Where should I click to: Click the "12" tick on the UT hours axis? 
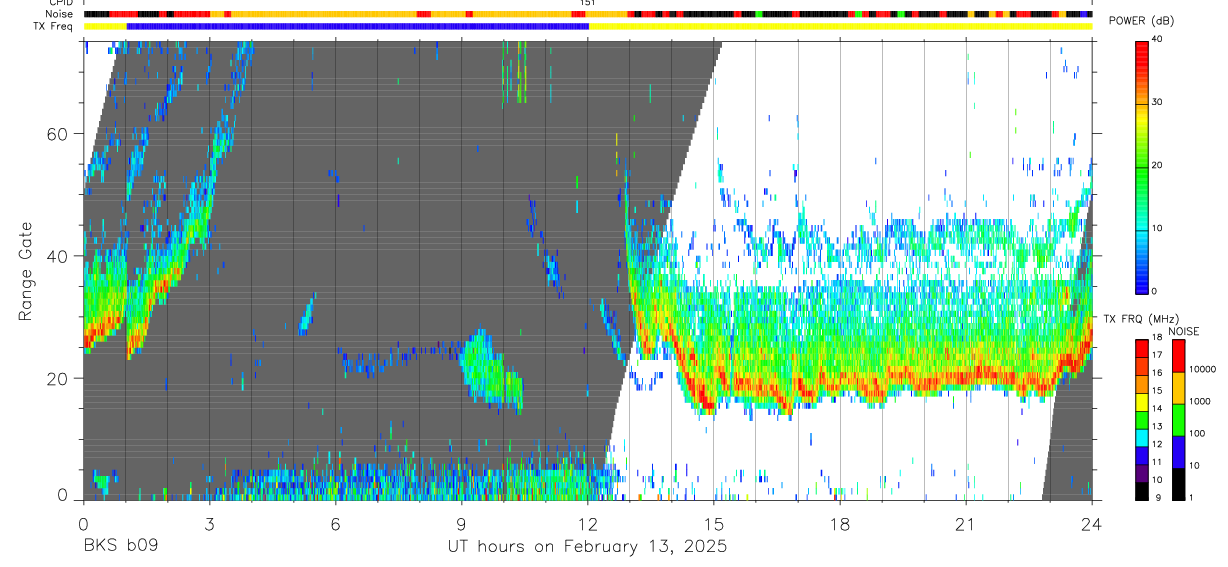pos(588,522)
